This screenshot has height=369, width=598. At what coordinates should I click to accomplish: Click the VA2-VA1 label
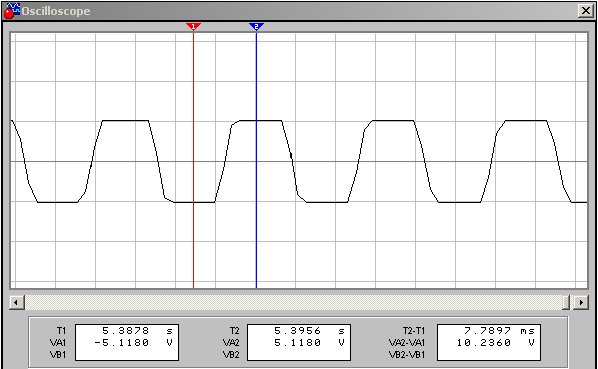[407, 343]
